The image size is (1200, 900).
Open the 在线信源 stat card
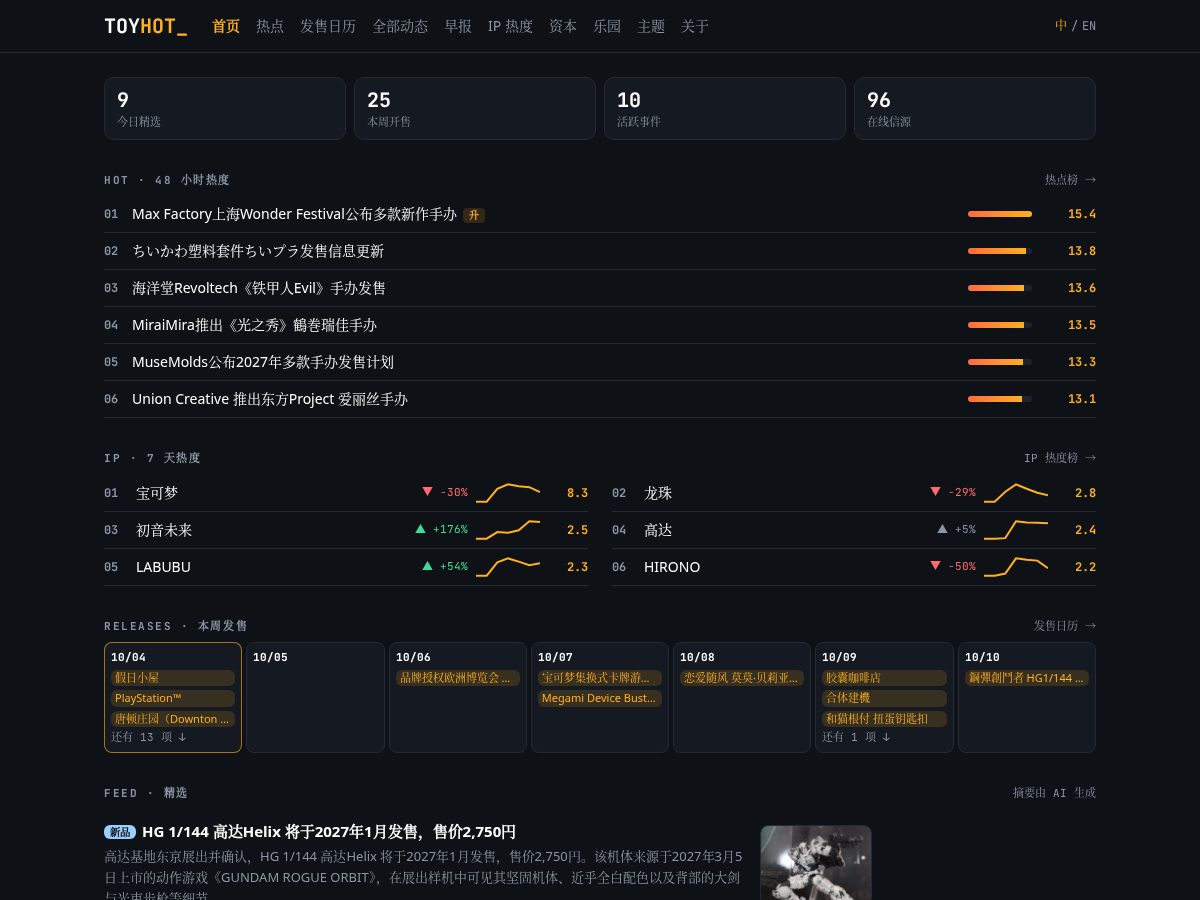975,108
